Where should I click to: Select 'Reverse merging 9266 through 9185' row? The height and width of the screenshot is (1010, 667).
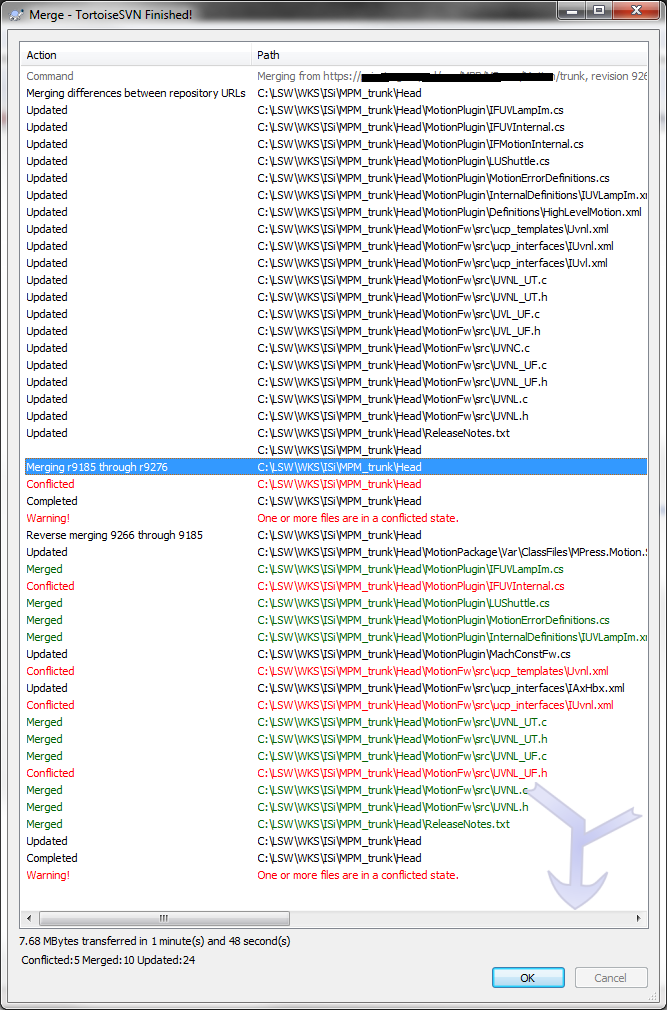coord(334,535)
